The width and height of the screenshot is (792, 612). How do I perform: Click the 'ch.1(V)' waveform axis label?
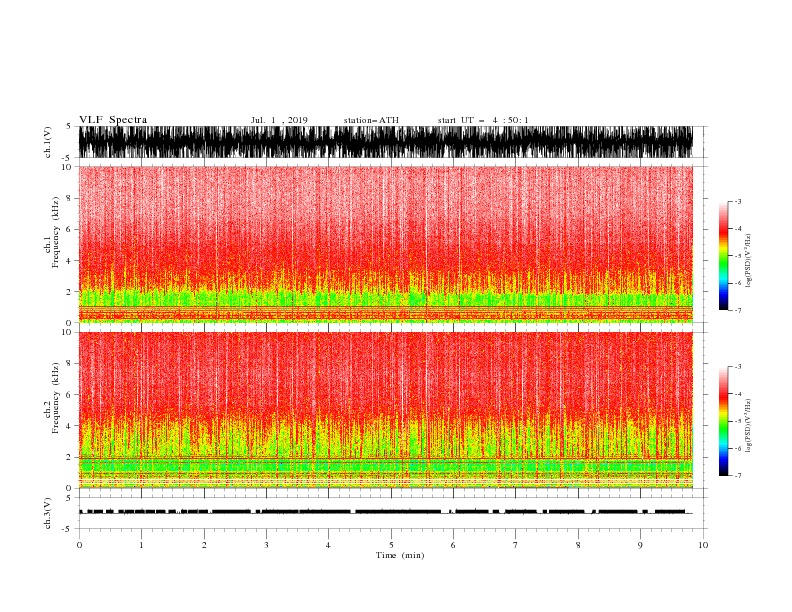[x=48, y=142]
